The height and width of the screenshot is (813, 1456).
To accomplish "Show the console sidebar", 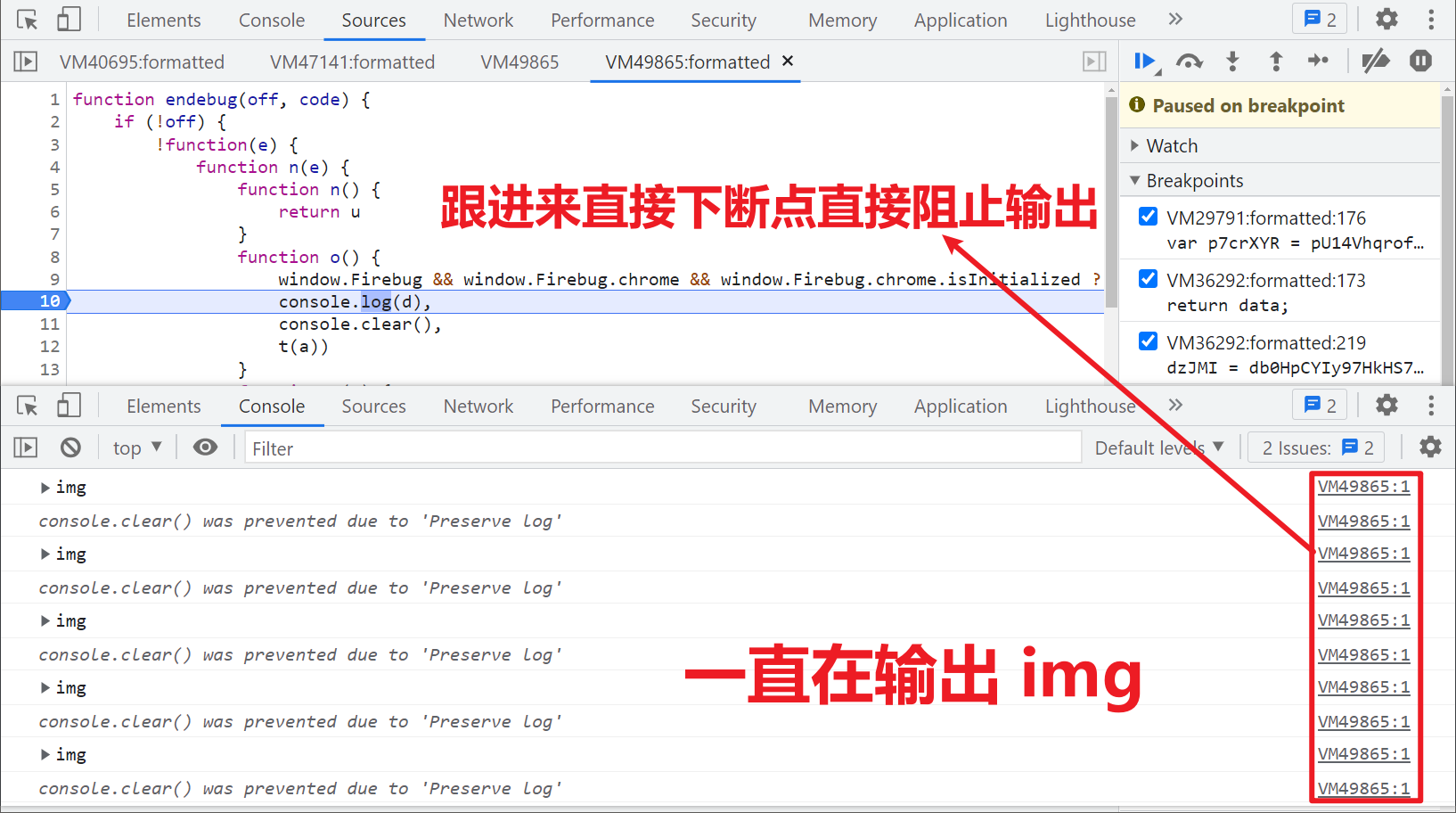I will click(x=25, y=448).
